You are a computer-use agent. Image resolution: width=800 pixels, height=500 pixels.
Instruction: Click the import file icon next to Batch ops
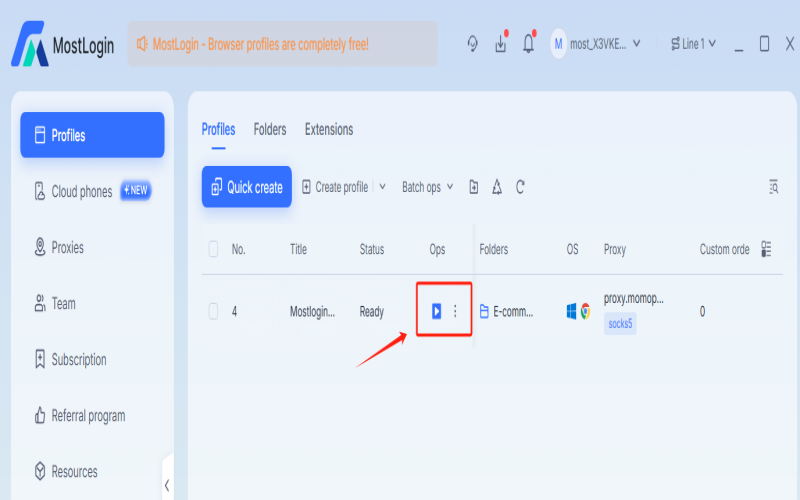pos(474,187)
